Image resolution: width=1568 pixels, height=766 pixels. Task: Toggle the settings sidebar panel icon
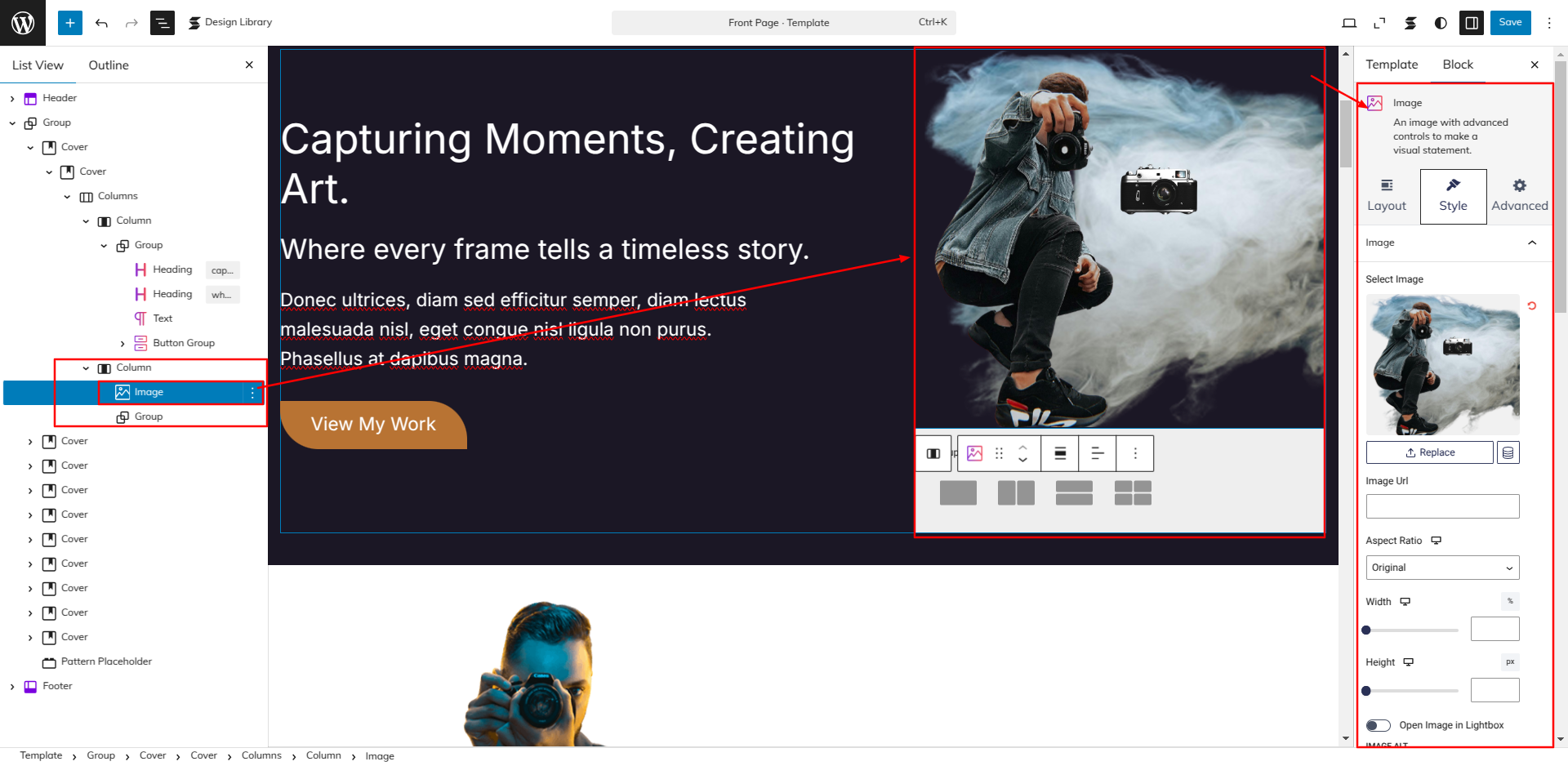point(1472,23)
